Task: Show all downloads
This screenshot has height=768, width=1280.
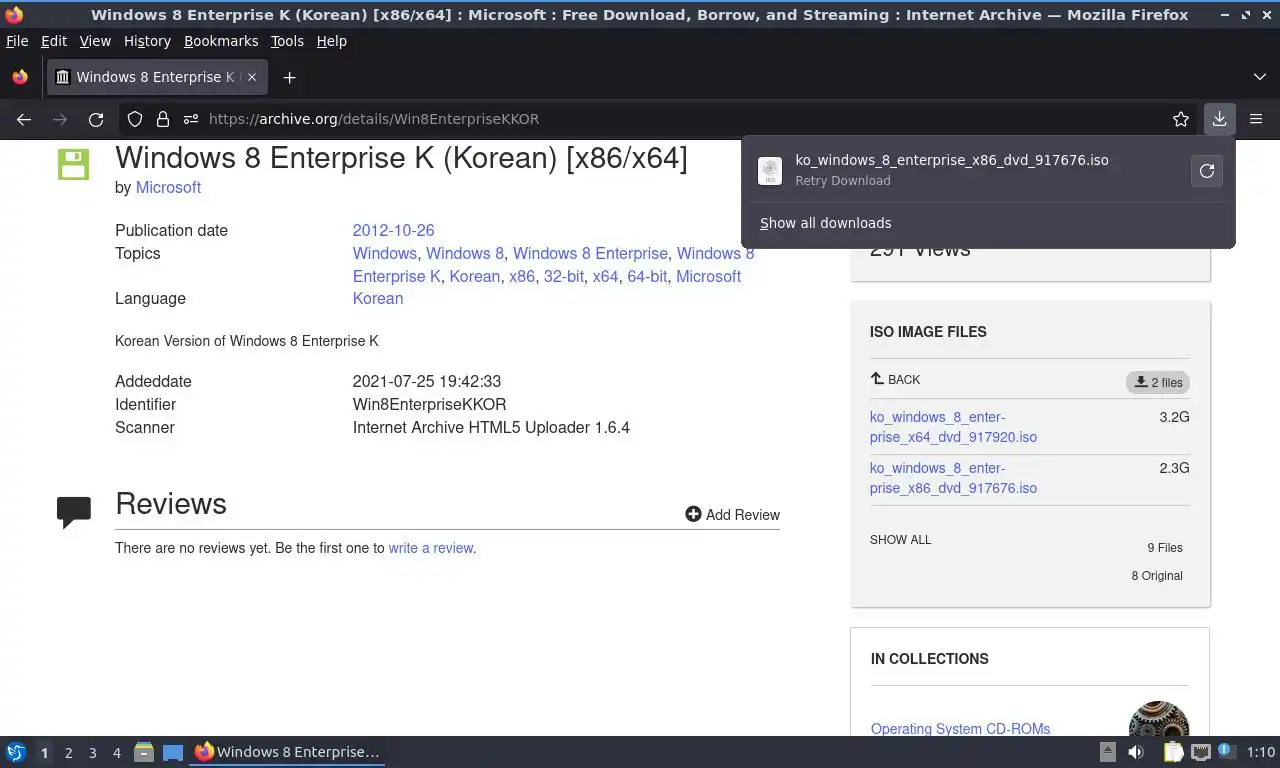Action: [x=825, y=223]
